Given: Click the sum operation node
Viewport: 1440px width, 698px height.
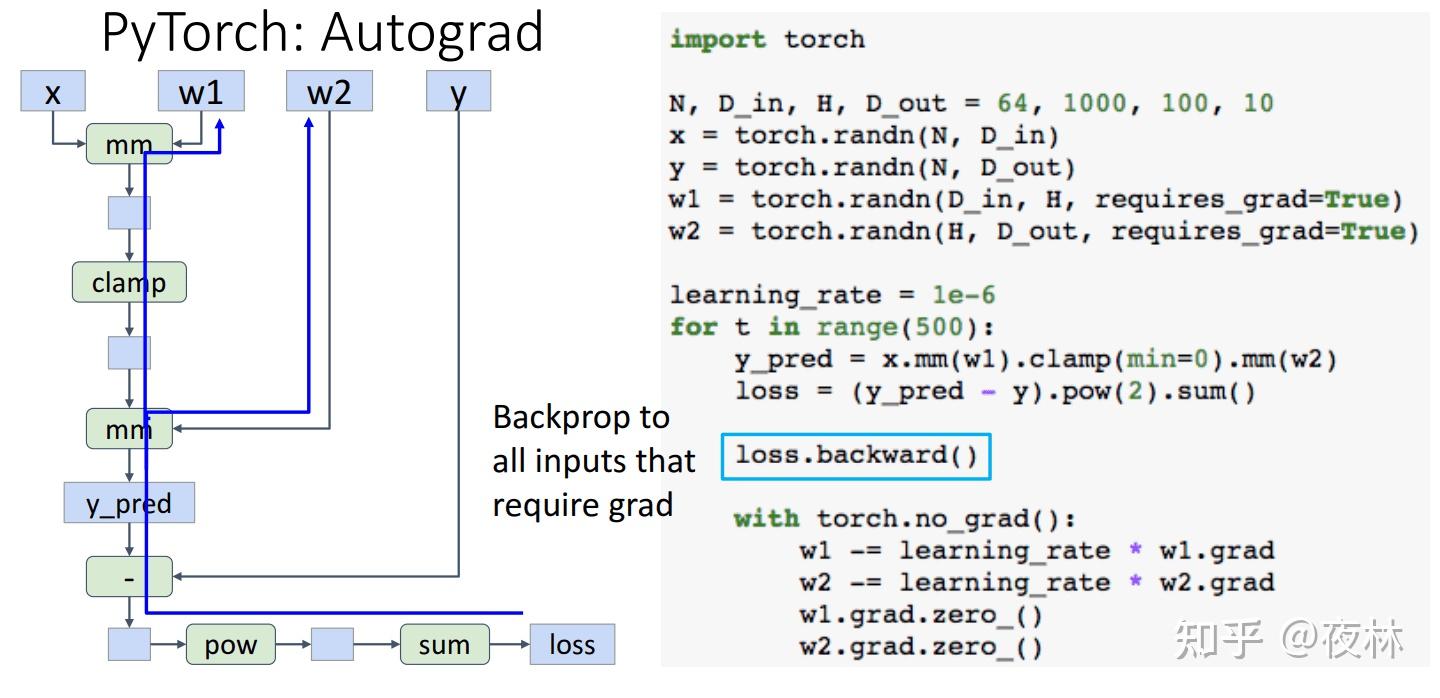Looking at the screenshot, I should 445,645.
